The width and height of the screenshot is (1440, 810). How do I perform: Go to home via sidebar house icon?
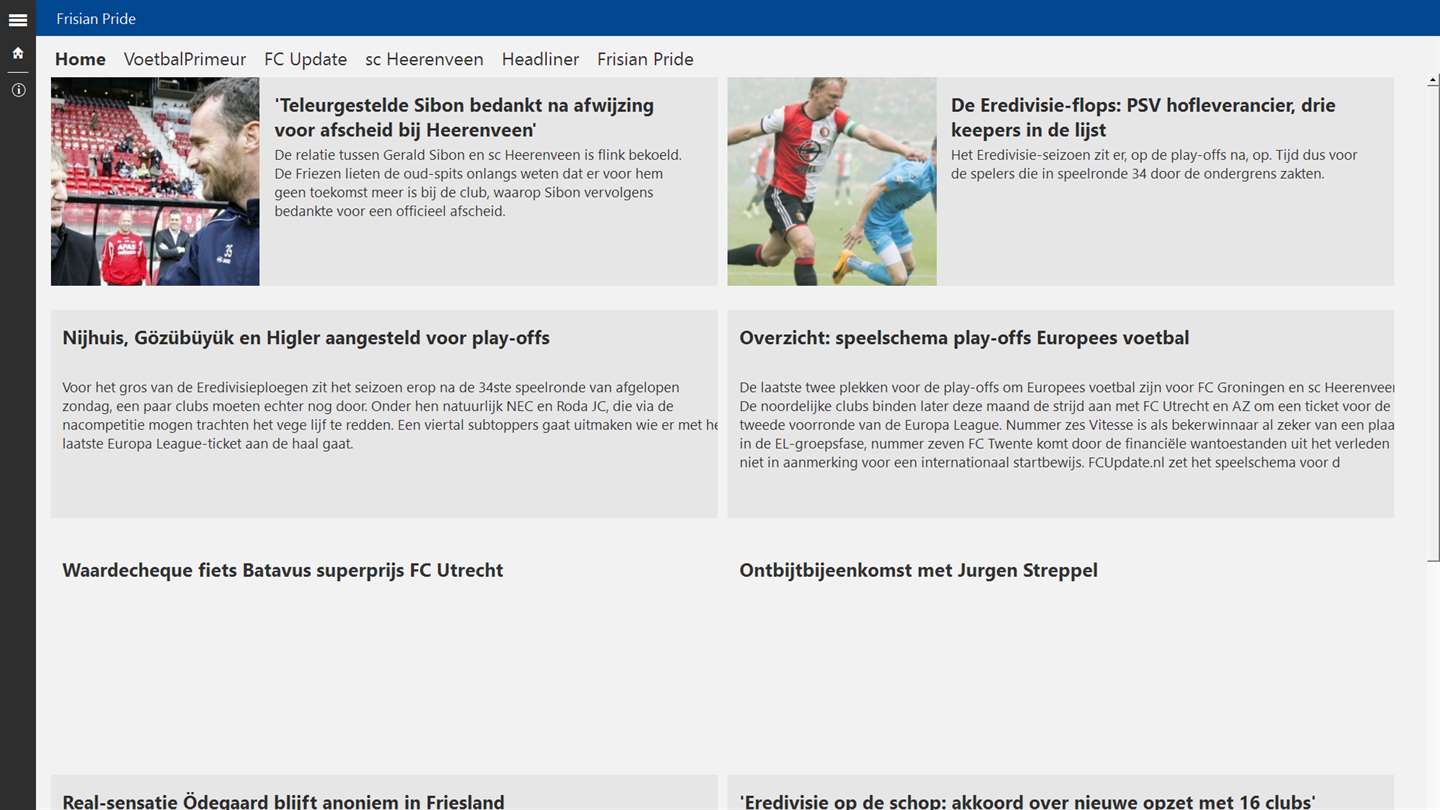[17, 53]
